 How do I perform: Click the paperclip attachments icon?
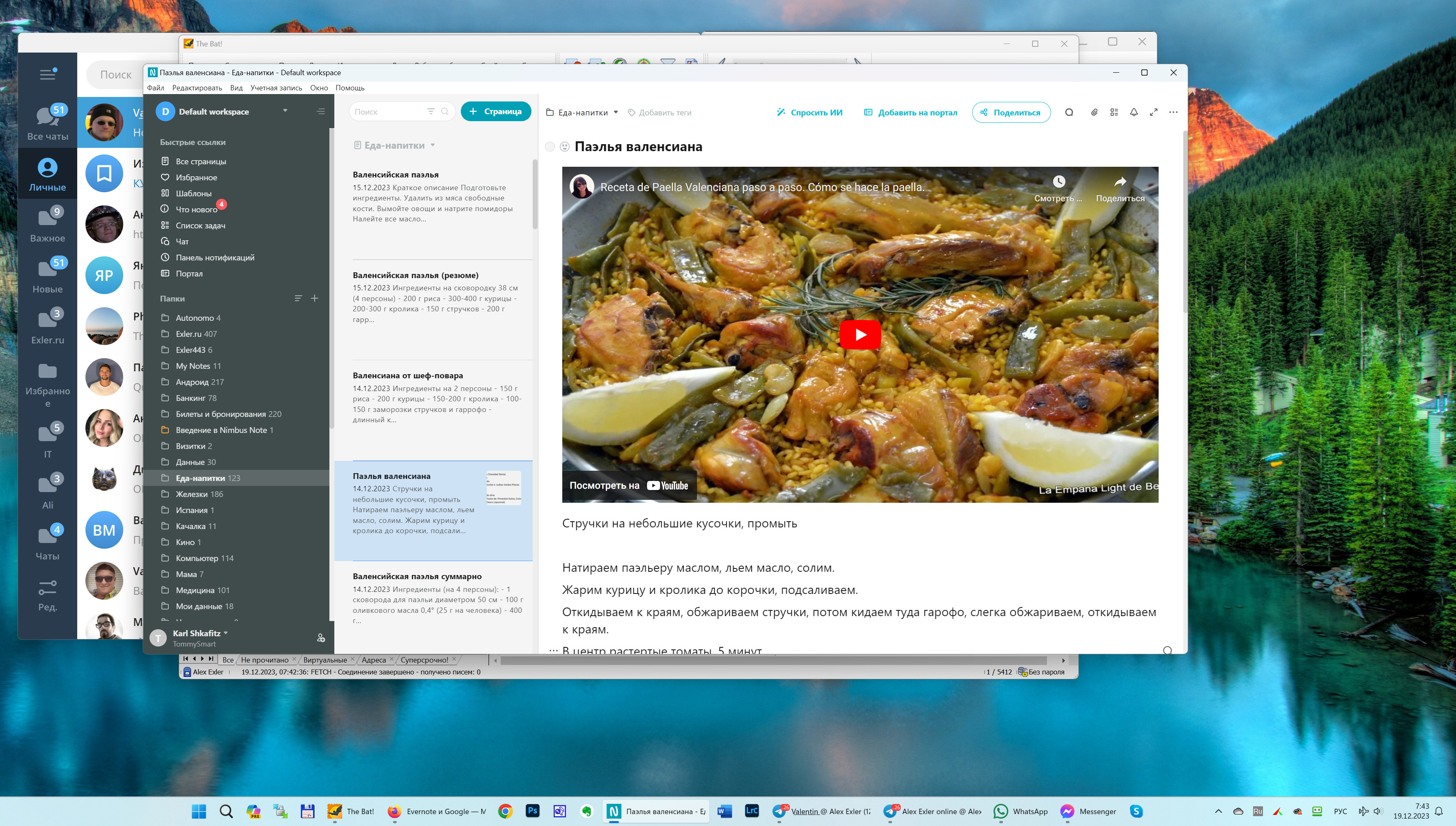pyautogui.click(x=1094, y=112)
